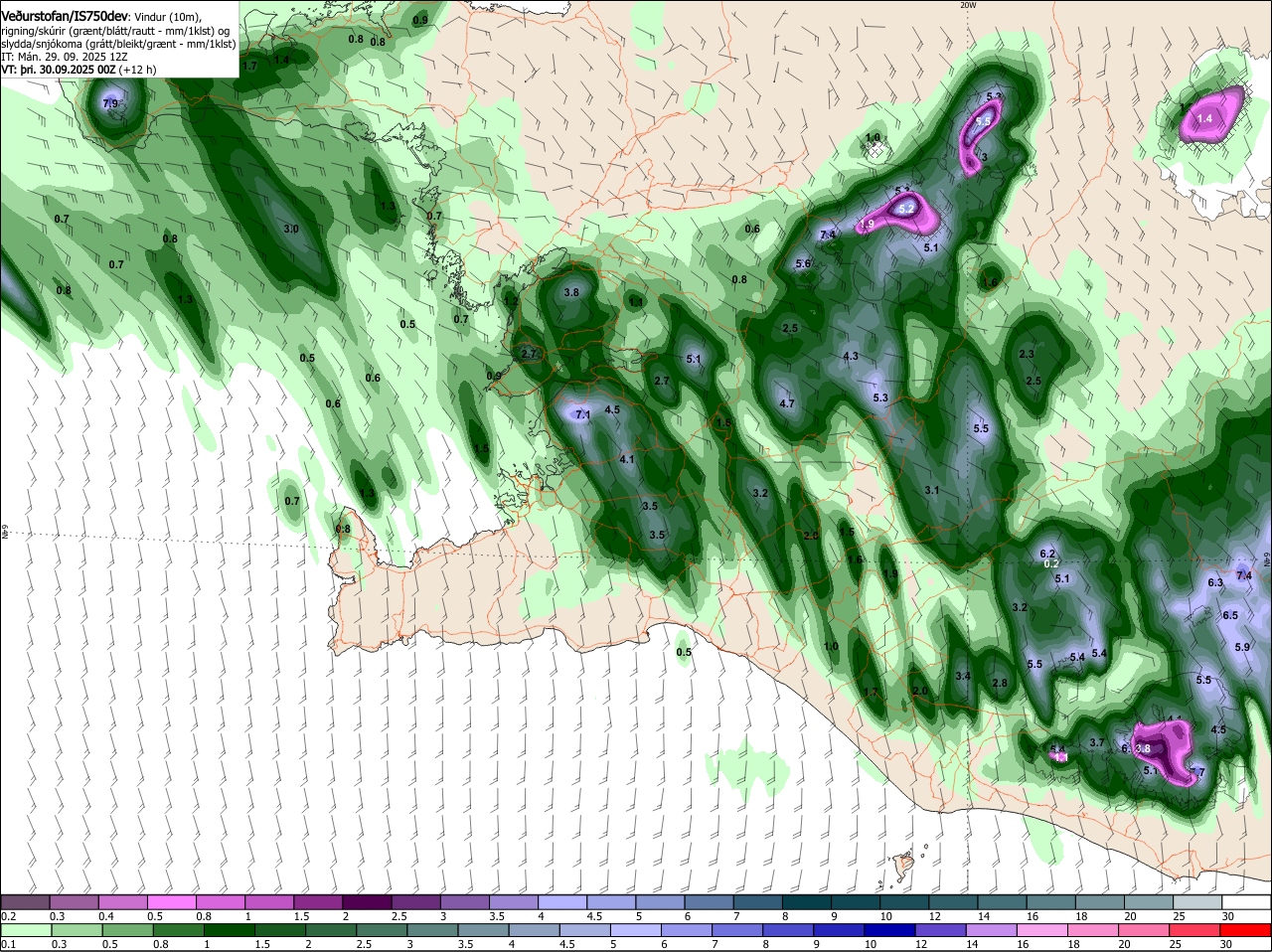Click the 5.9 precipitation value on the map
Viewport: 1272px width, 952px height.
point(1242,647)
